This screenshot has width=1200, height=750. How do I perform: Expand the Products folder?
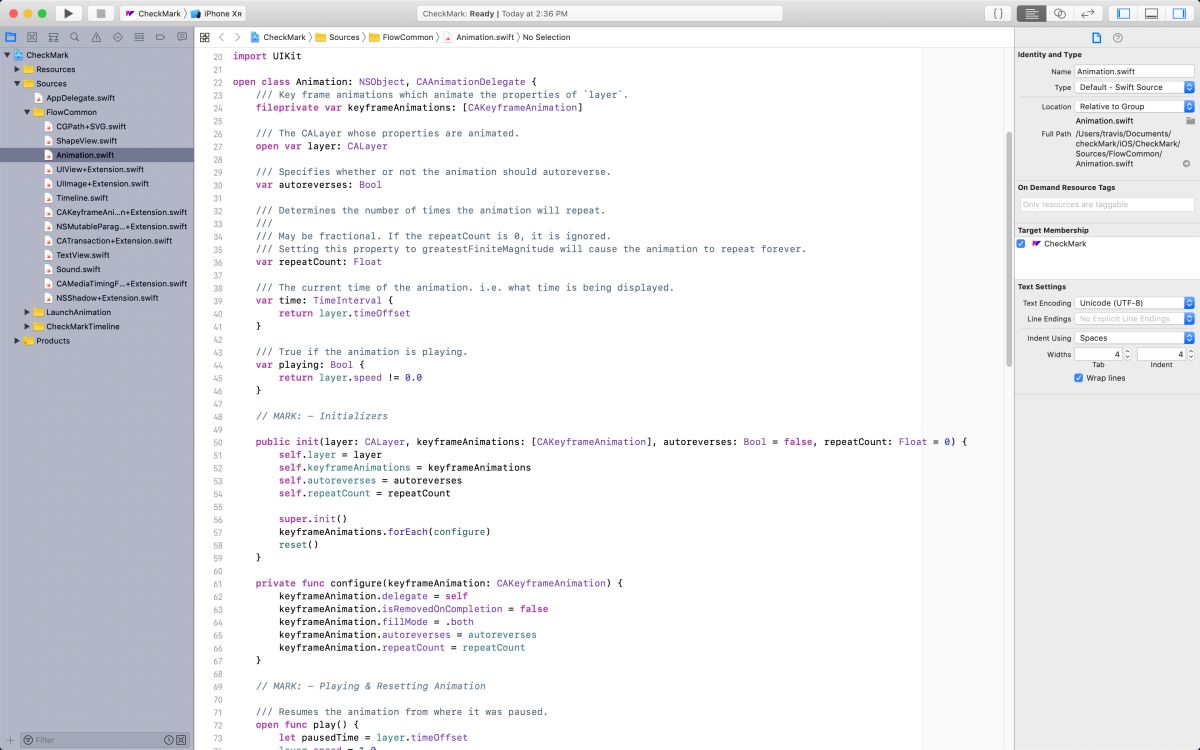coord(17,341)
